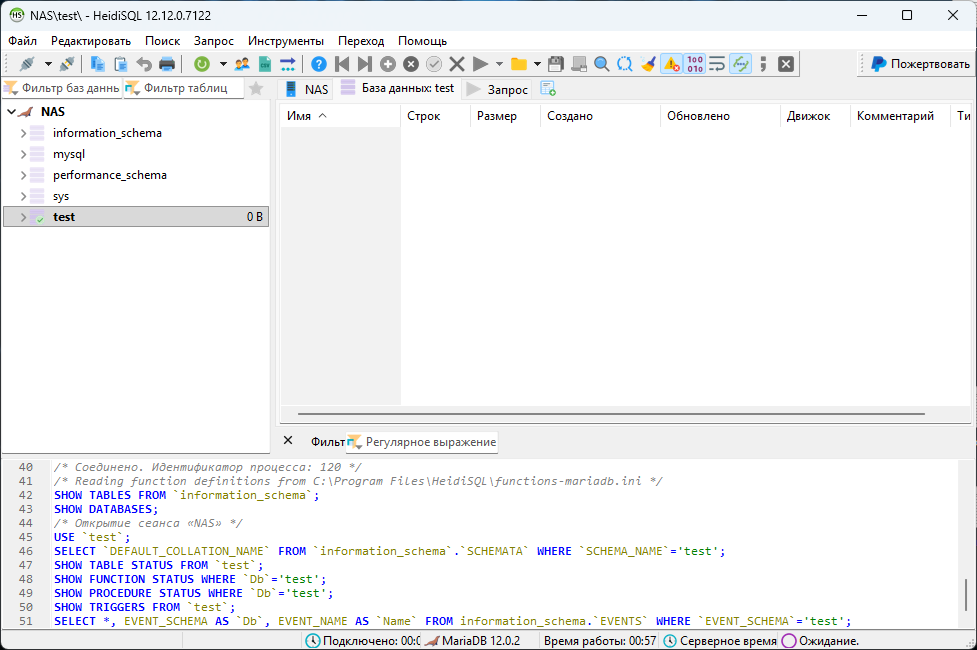Click the magnifier find text icon
This screenshot has width=977, height=650.
602,64
